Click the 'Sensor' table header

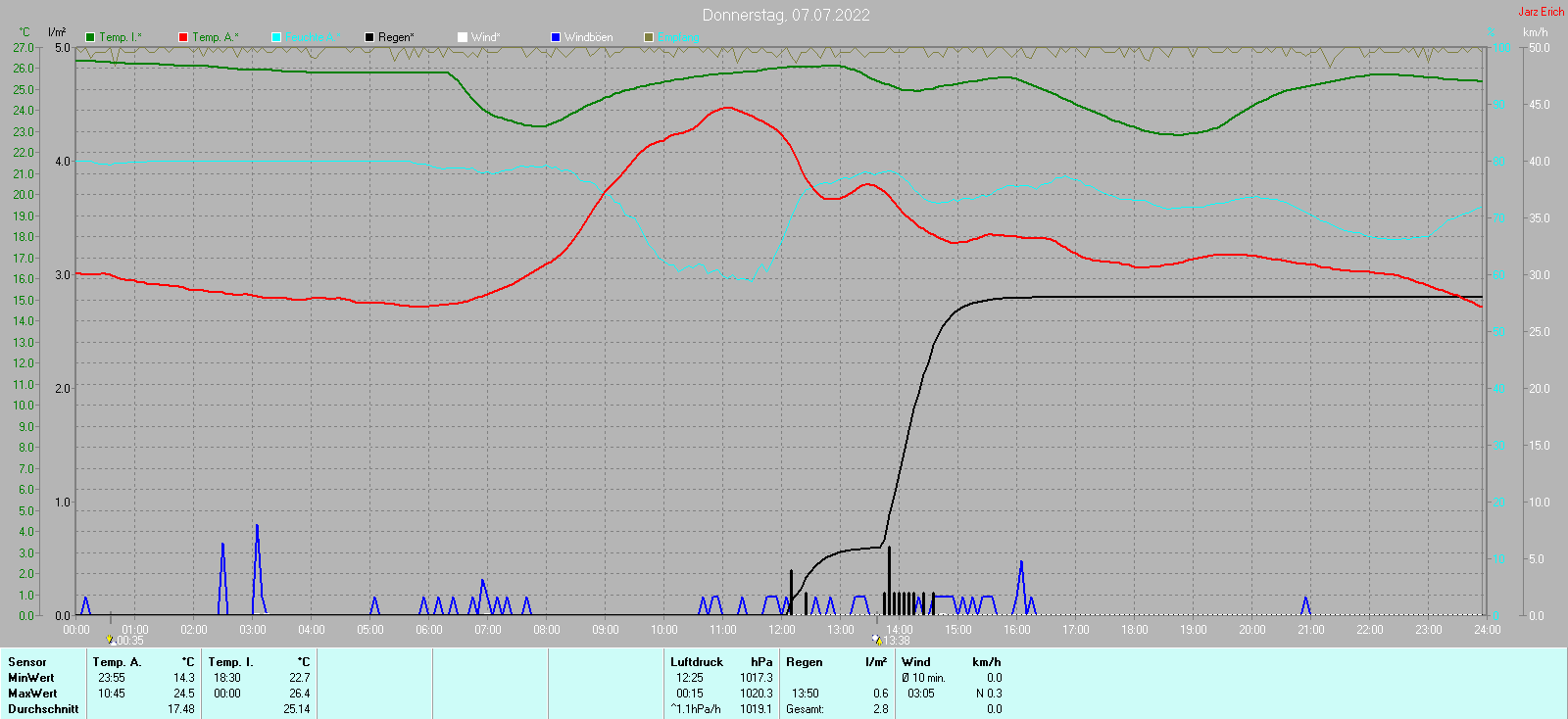(27, 662)
